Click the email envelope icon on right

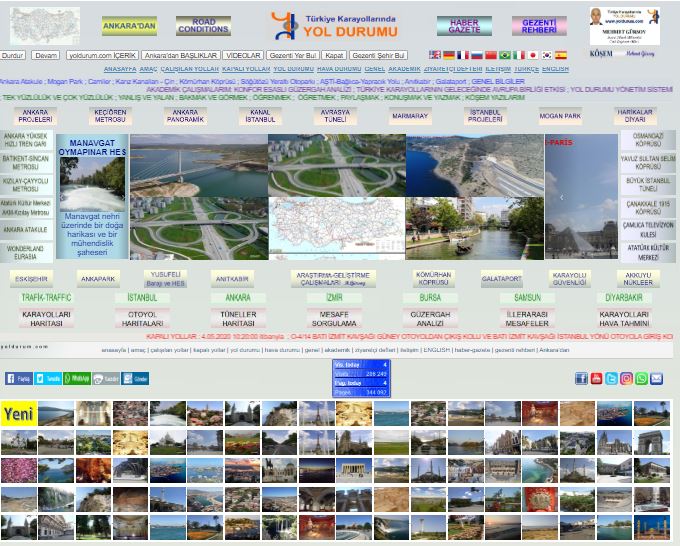(656, 378)
